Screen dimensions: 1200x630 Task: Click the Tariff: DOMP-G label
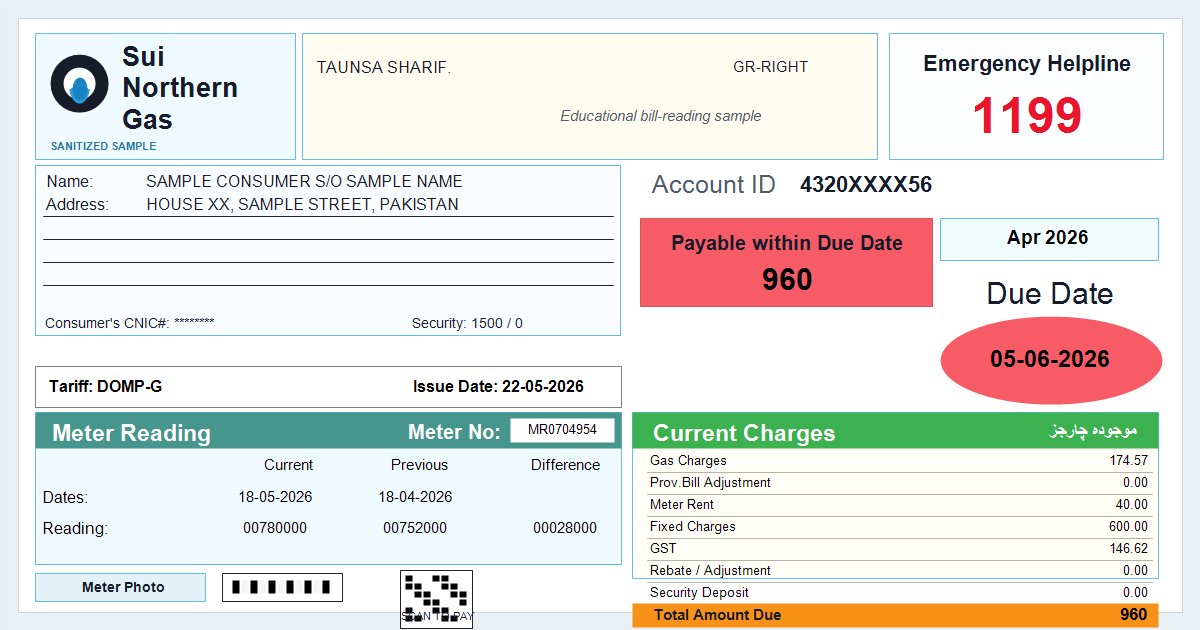(x=105, y=387)
